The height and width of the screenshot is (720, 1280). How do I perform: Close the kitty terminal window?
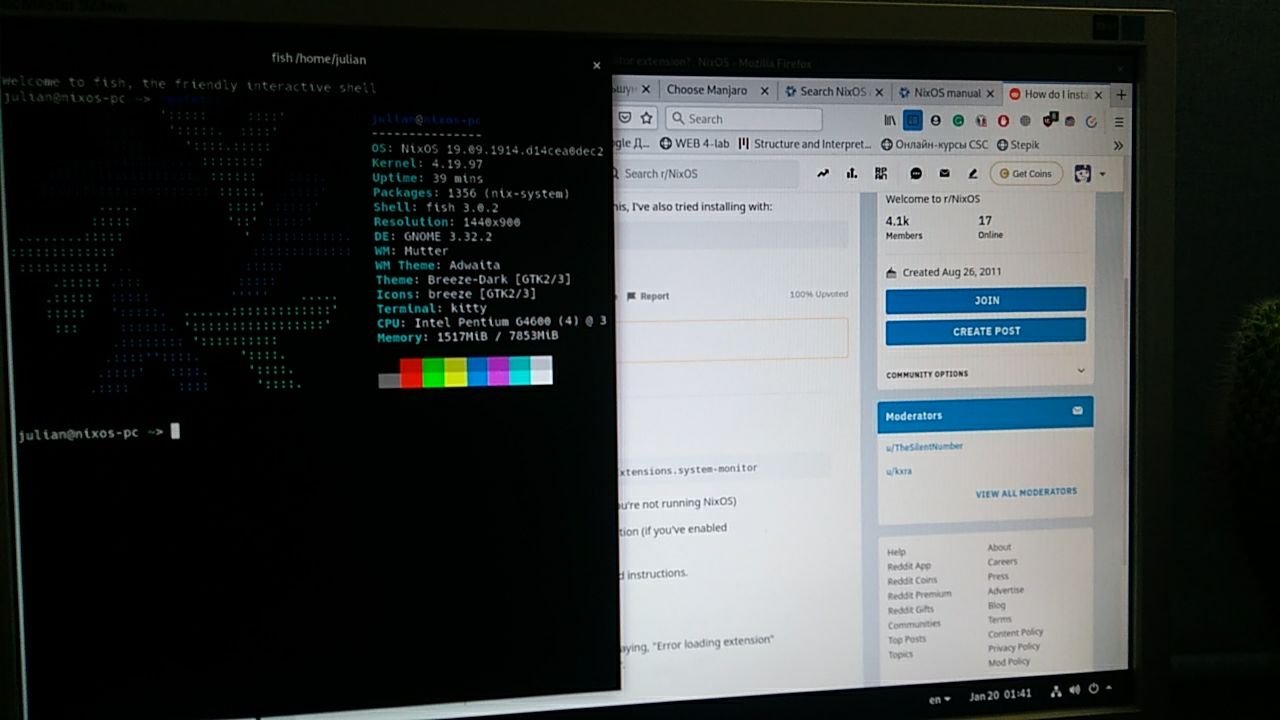point(597,65)
